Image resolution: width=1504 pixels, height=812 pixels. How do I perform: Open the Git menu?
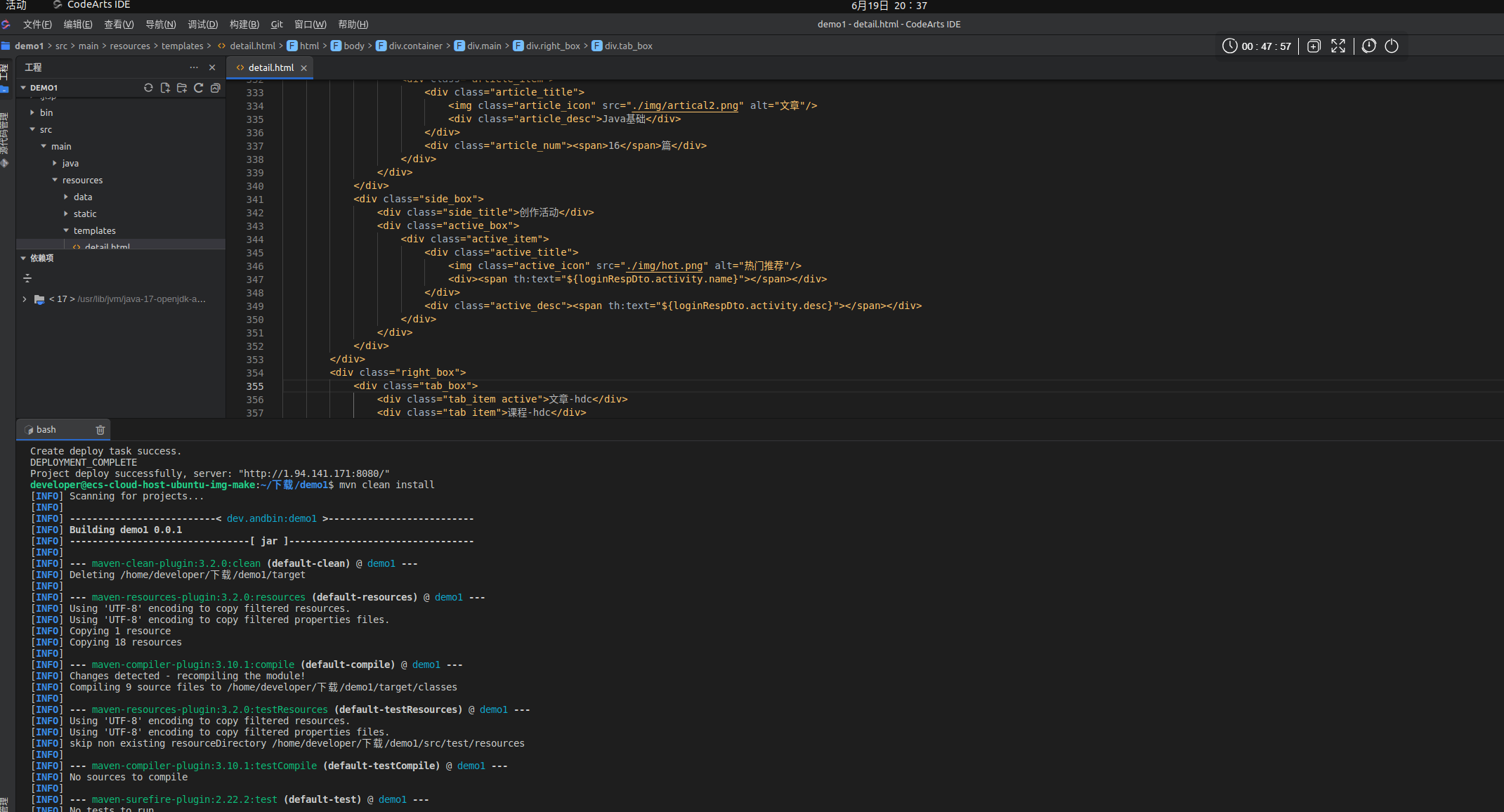tap(277, 25)
